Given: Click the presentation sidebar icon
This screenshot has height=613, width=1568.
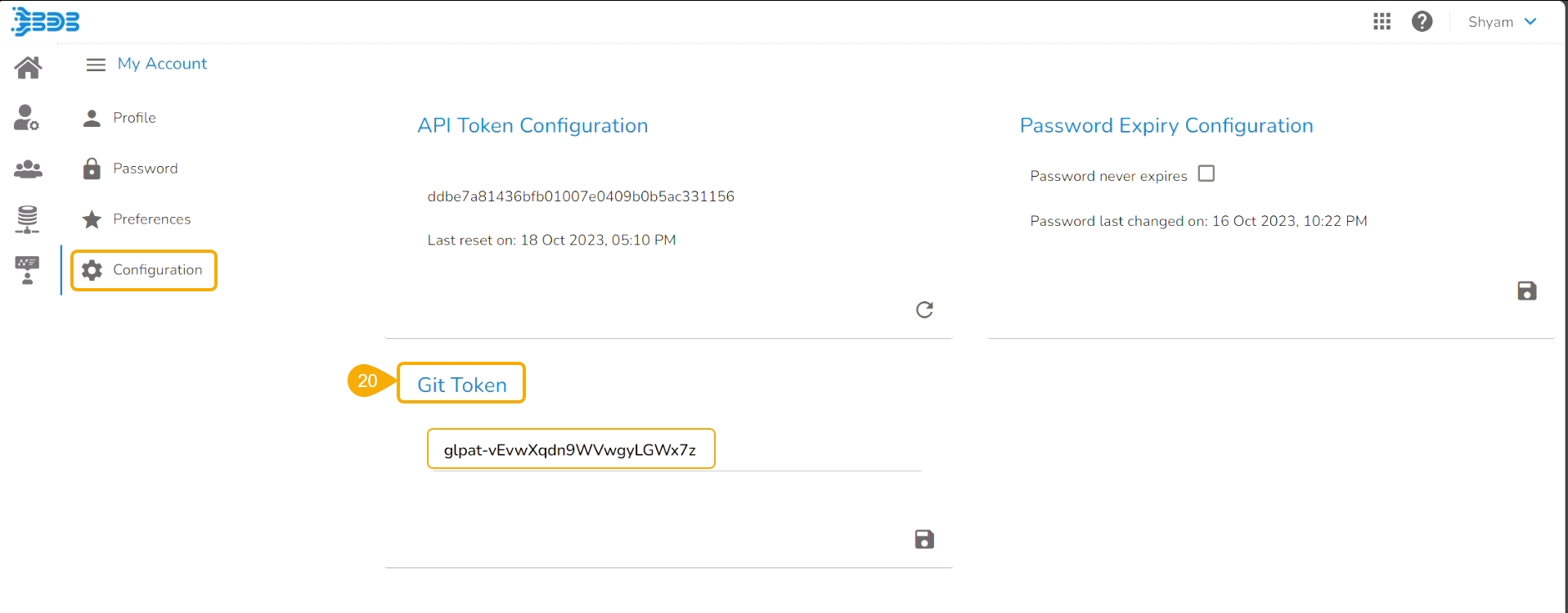Looking at the screenshot, I should click(27, 270).
